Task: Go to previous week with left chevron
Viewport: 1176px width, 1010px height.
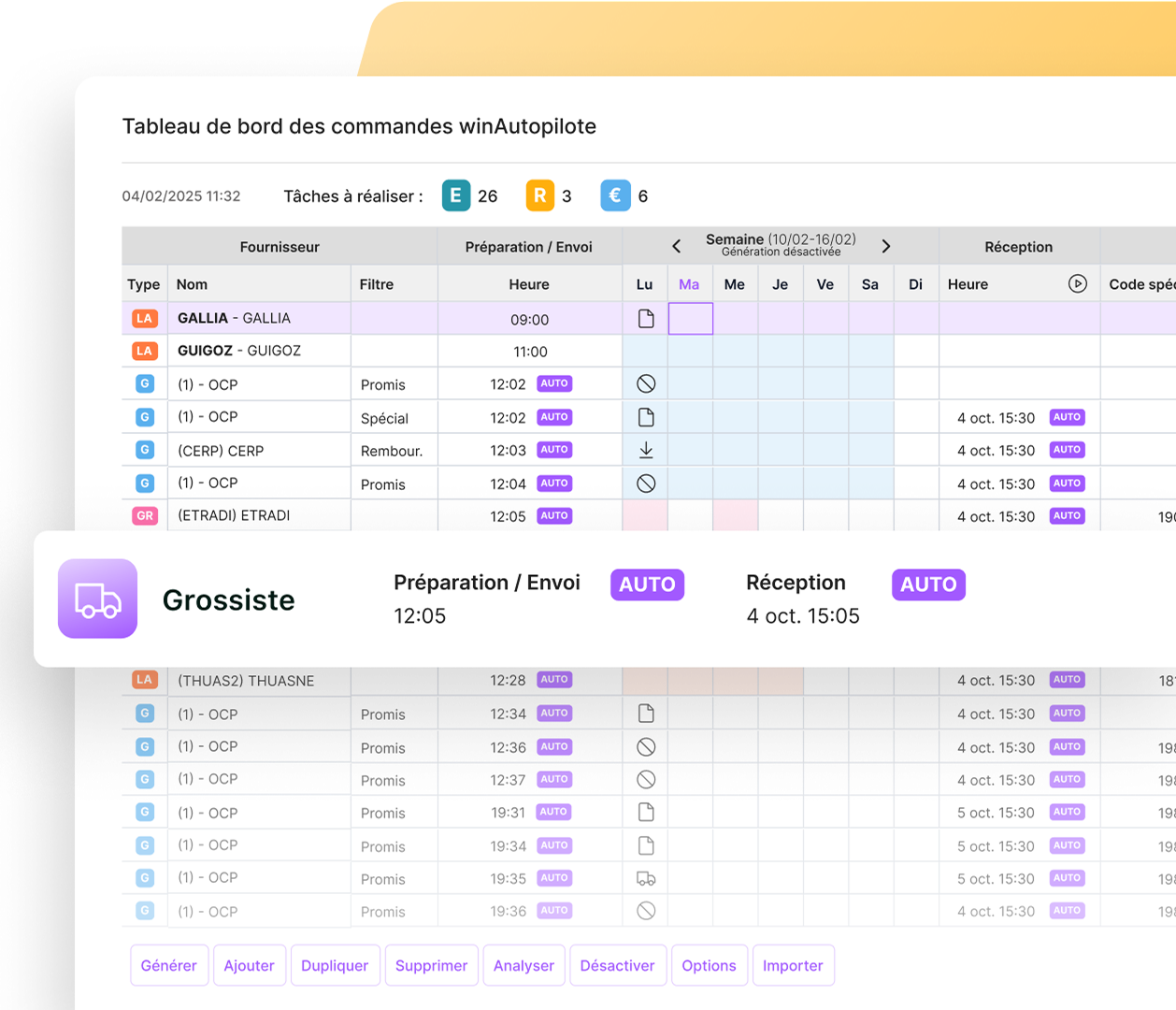Action: point(677,246)
